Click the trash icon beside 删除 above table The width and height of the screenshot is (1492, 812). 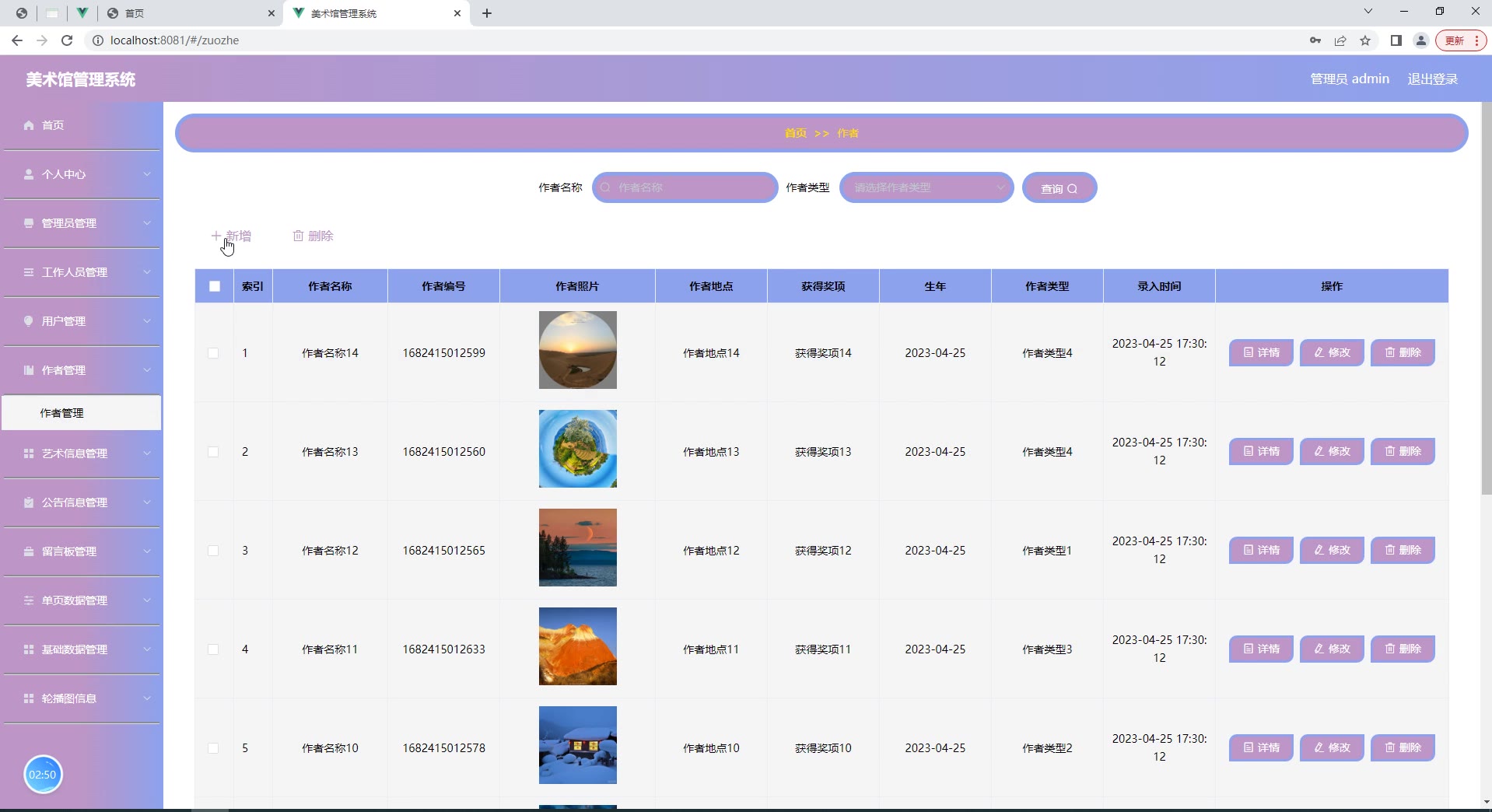coord(298,236)
